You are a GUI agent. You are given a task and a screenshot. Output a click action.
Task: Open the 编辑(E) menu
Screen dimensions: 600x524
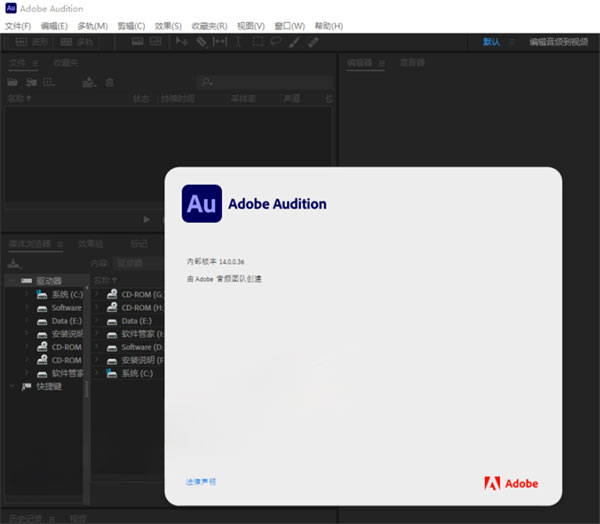54,26
